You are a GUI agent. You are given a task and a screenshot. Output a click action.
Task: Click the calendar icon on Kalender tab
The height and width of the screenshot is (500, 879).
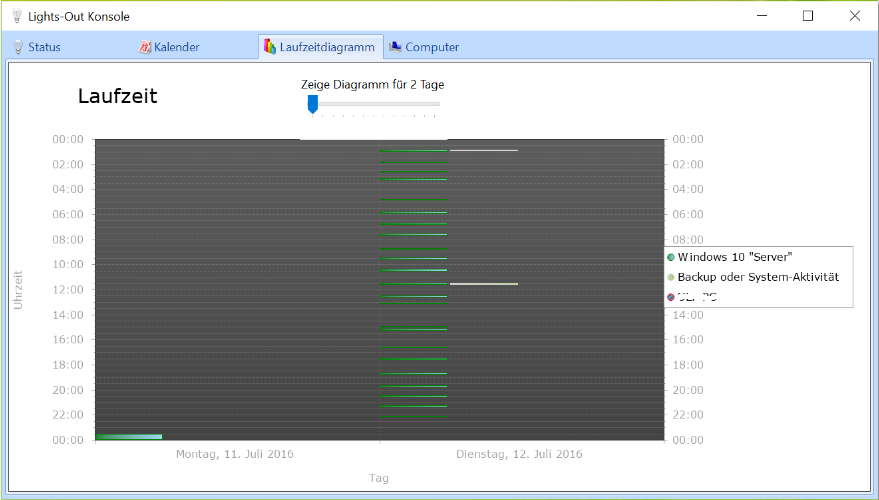click(x=145, y=47)
